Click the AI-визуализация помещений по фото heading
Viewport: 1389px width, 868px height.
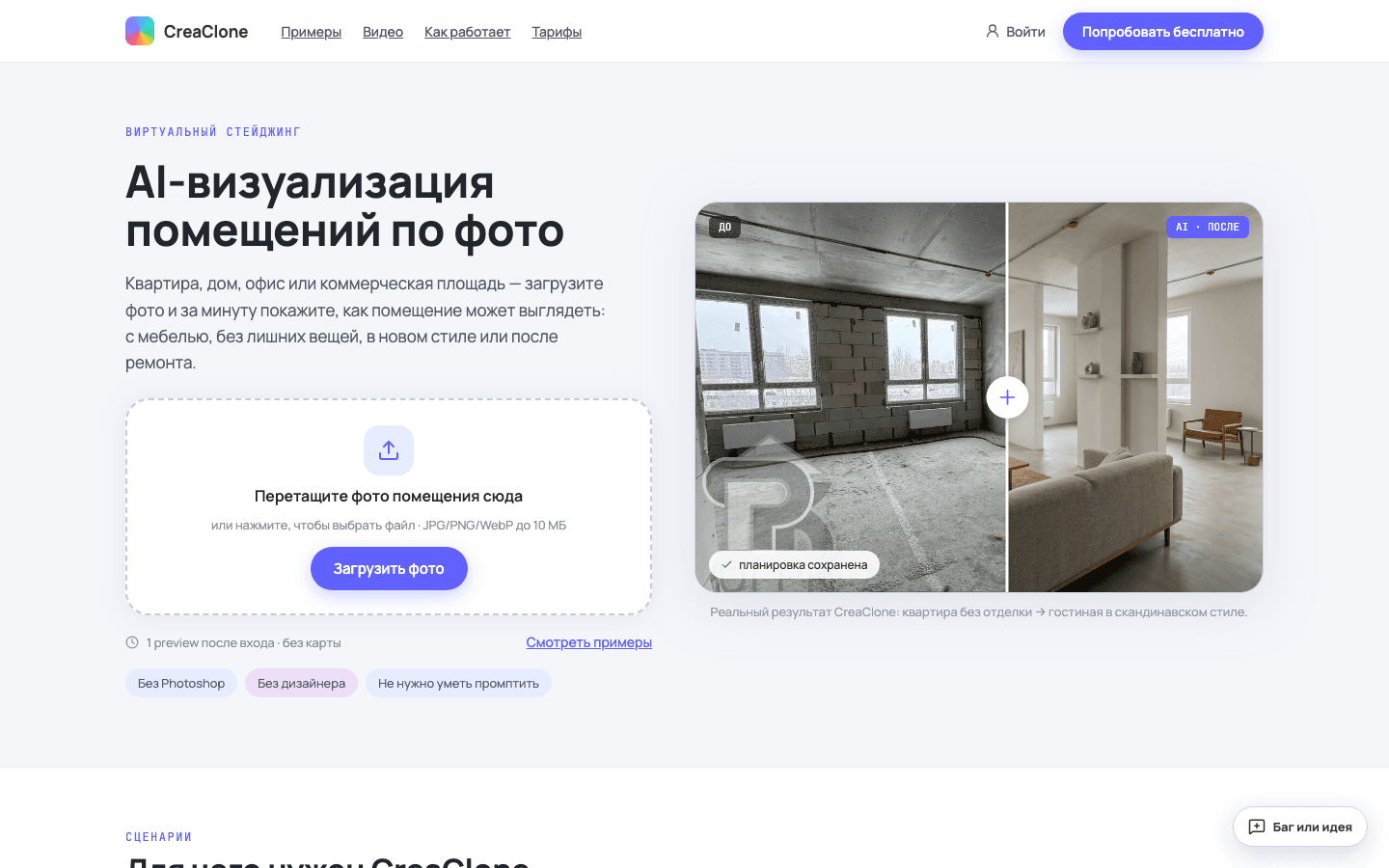(344, 206)
